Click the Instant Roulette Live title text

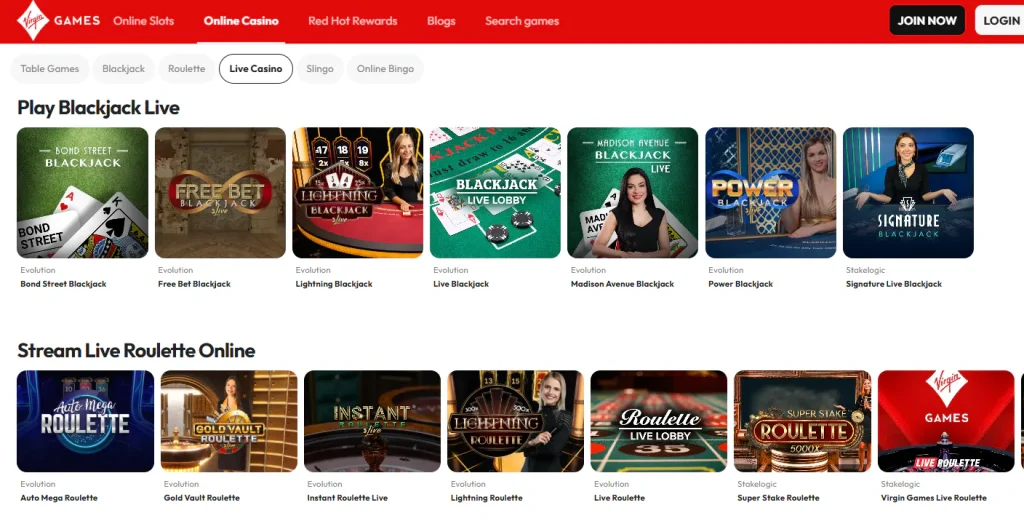(x=347, y=497)
